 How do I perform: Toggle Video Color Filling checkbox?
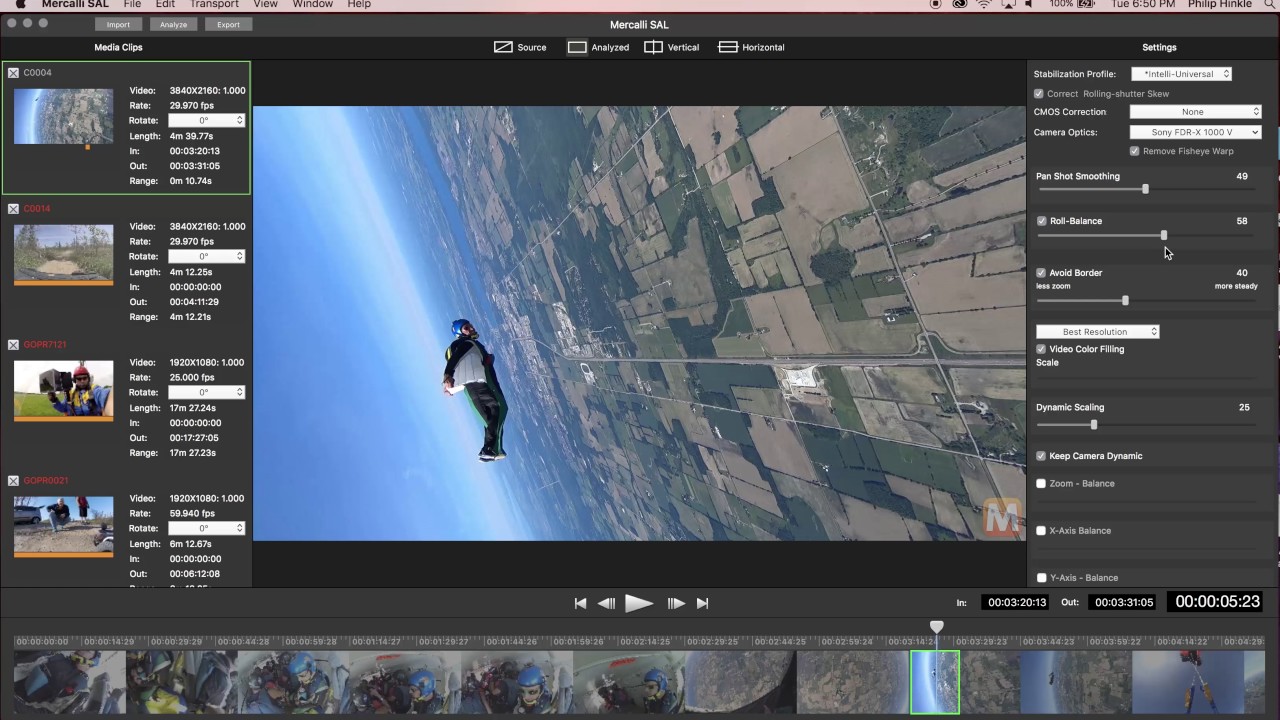click(x=1041, y=349)
